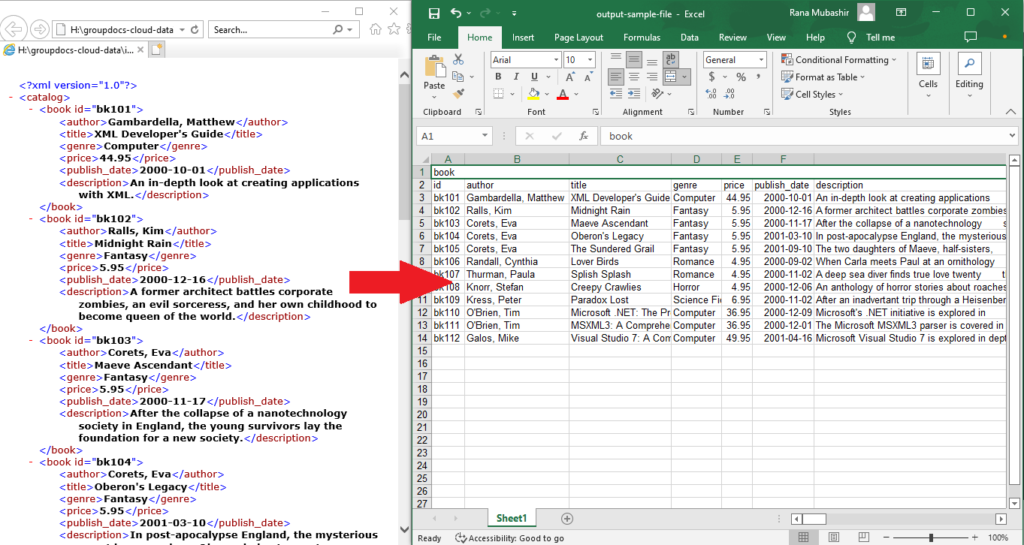Toggle Wrap Text in Alignment group
1024x545 pixels.
[x=671, y=59]
